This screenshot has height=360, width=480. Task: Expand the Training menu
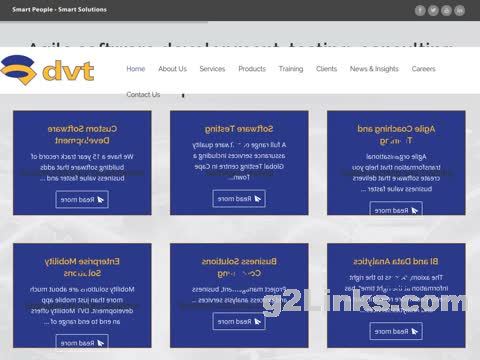pyautogui.click(x=291, y=69)
